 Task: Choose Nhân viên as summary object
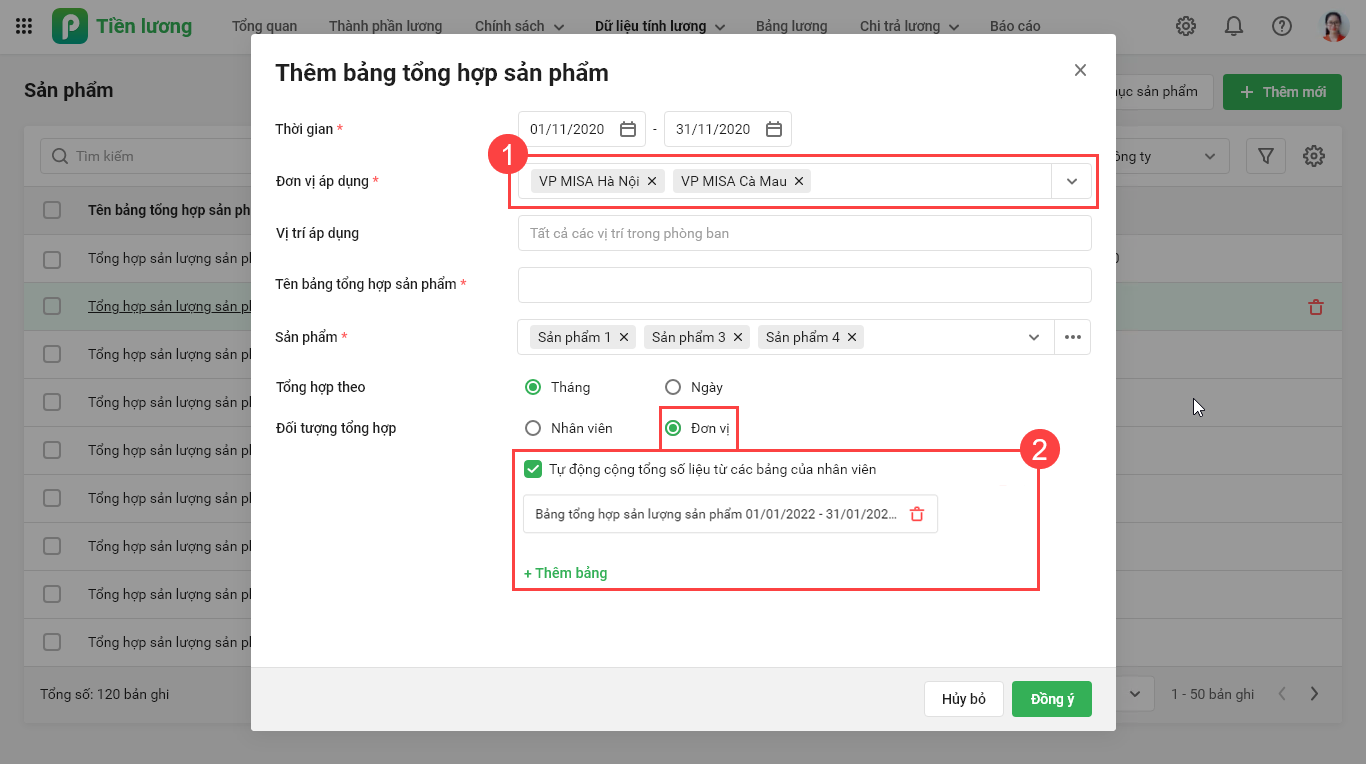(533, 428)
